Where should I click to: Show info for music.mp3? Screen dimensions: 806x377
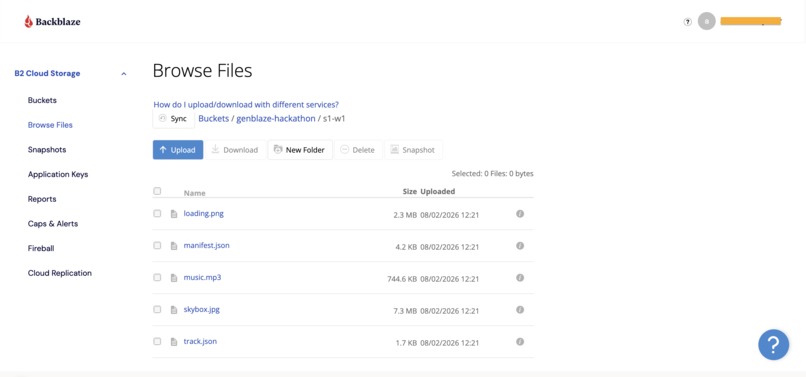[520, 278]
